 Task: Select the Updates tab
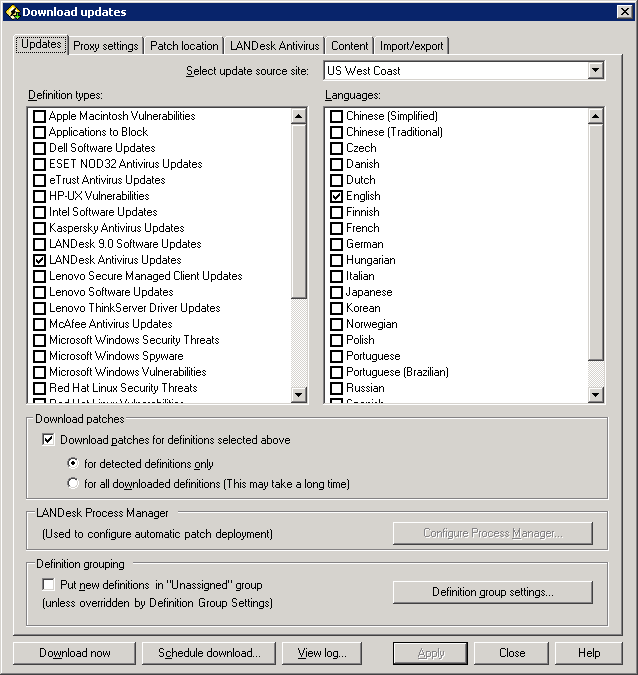tap(41, 44)
